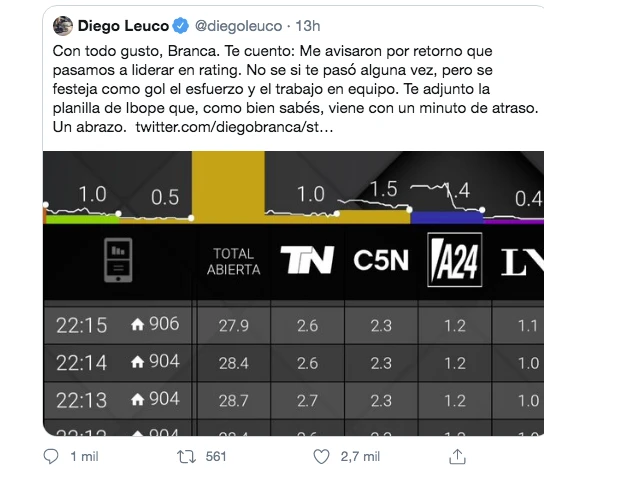Viewport: 637px width, 484px height.
Task: Click the share tweet icon
Action: coord(457,456)
